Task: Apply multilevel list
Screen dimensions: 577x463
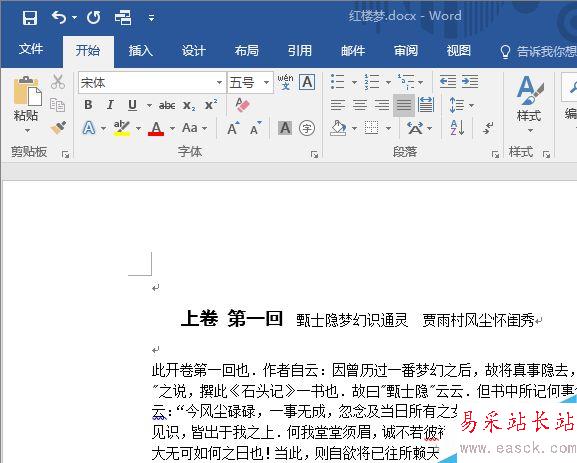Action: click(406, 82)
